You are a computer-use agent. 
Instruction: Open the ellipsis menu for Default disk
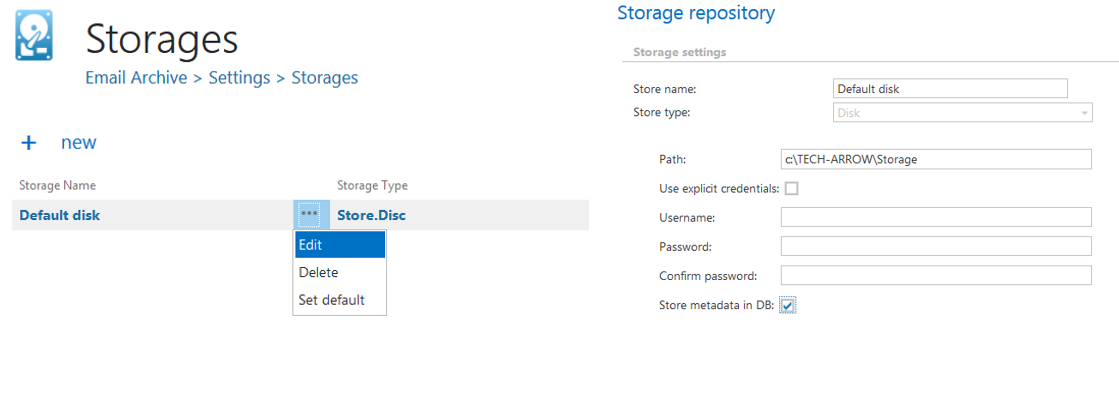(310, 215)
